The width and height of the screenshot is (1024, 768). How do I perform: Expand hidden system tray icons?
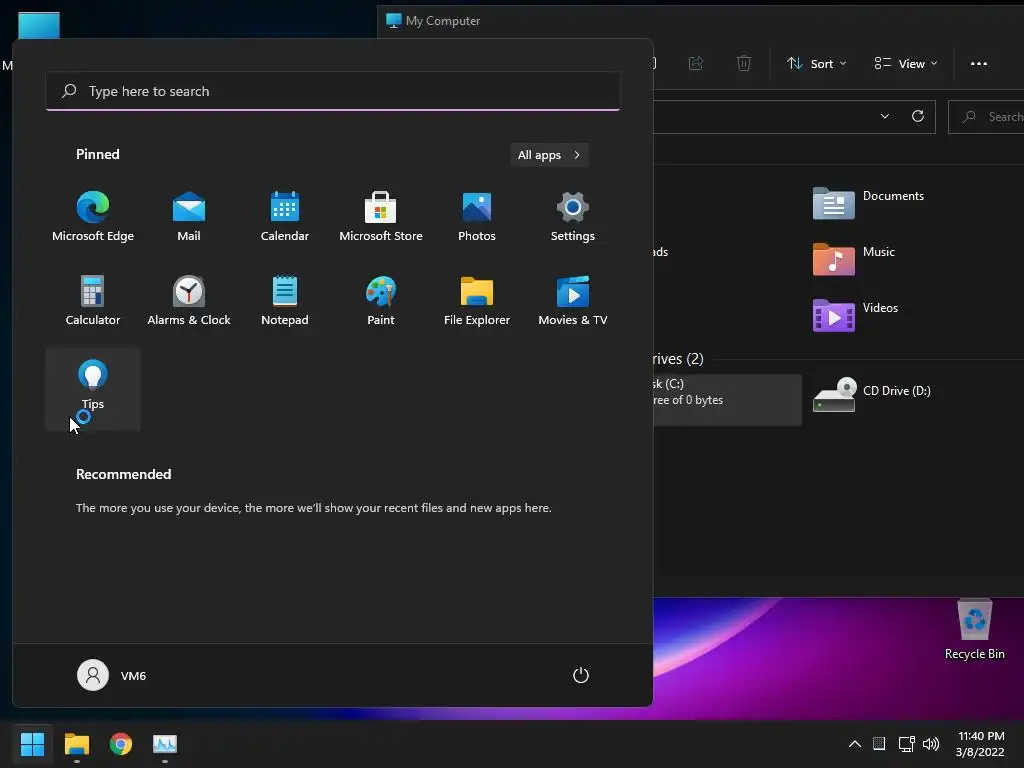pyautogui.click(x=854, y=744)
